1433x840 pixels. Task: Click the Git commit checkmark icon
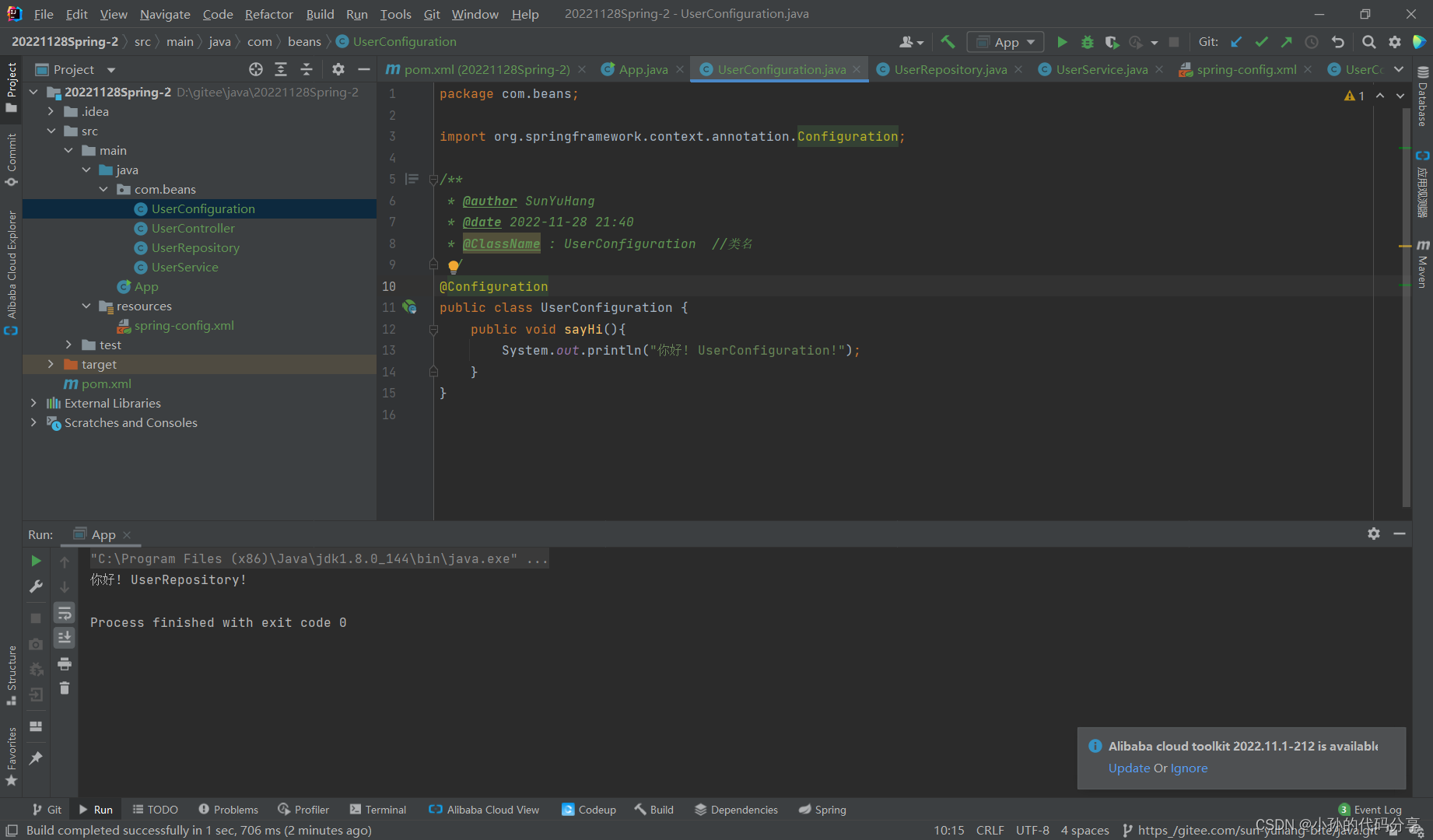(1261, 42)
